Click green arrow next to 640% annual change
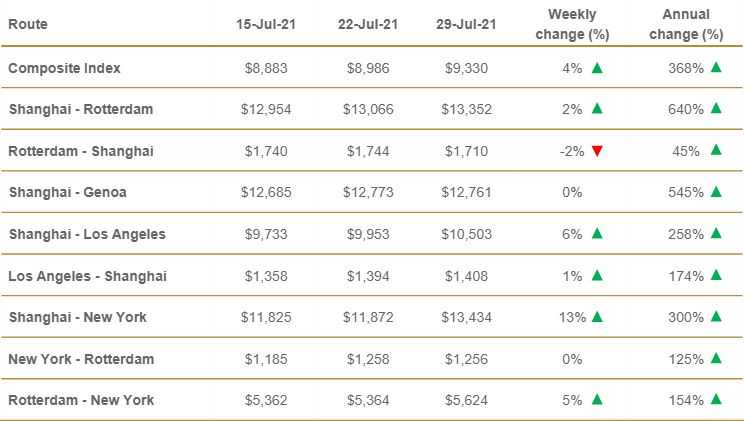Screen dimensions: 744x421 pyautogui.click(x=716, y=109)
